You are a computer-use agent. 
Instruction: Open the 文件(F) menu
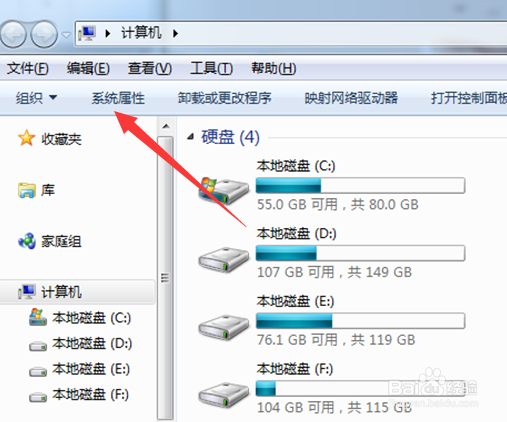click(x=28, y=68)
